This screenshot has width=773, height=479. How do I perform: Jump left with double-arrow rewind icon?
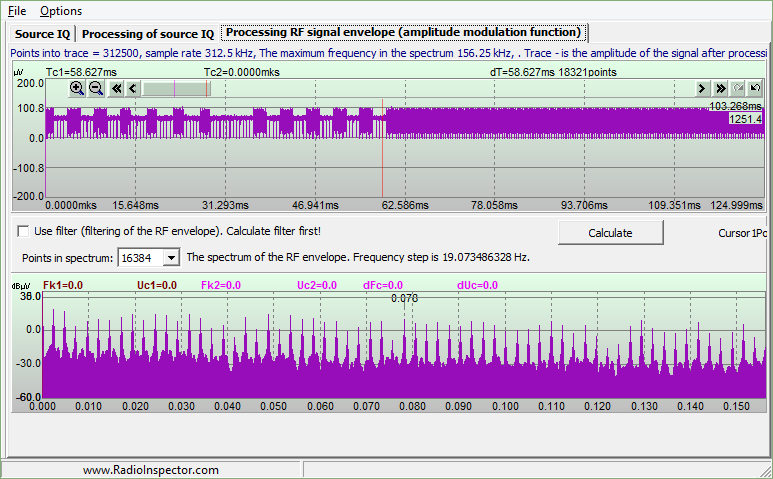pos(116,88)
